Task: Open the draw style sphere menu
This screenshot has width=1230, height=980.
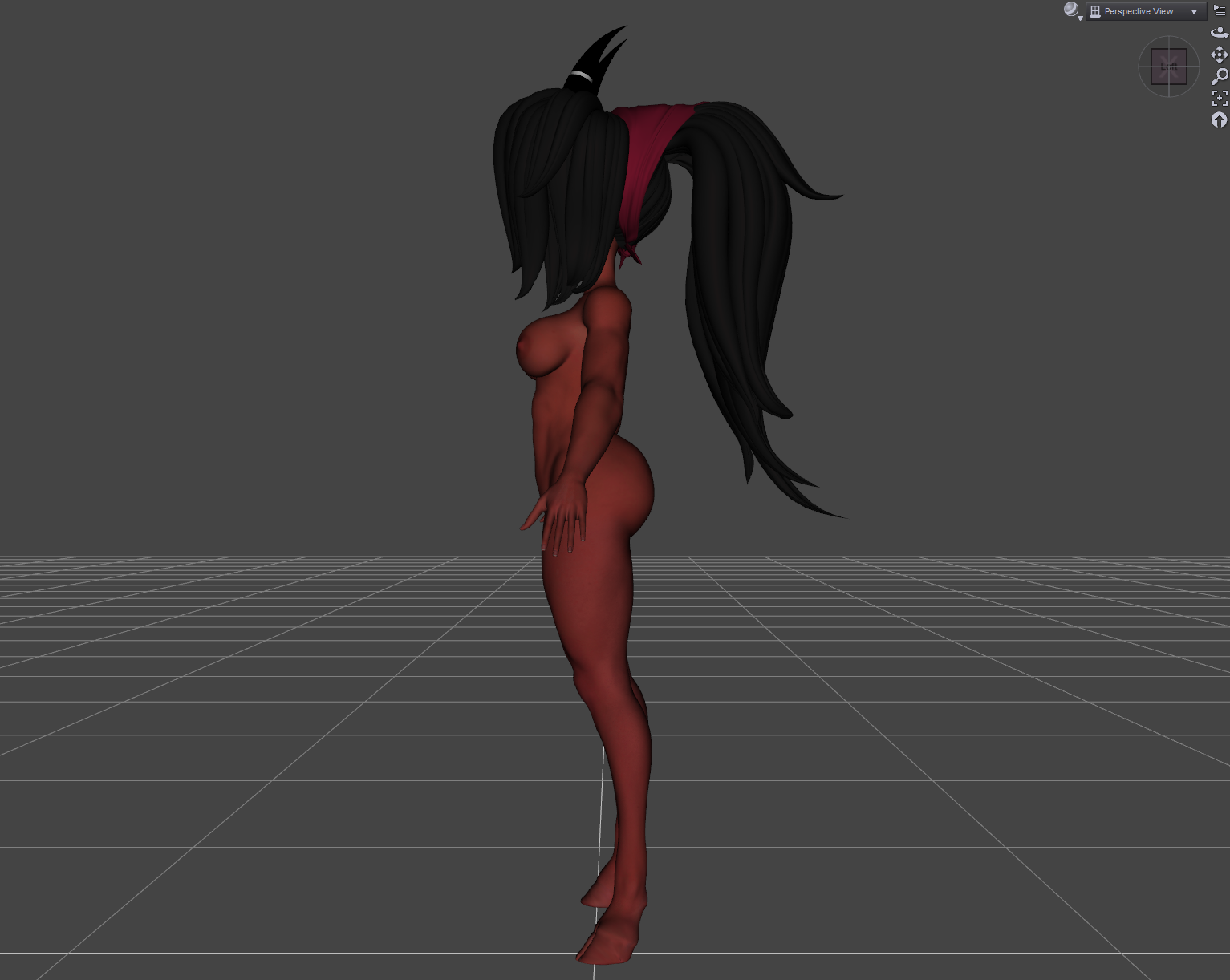Action: pos(1072,10)
